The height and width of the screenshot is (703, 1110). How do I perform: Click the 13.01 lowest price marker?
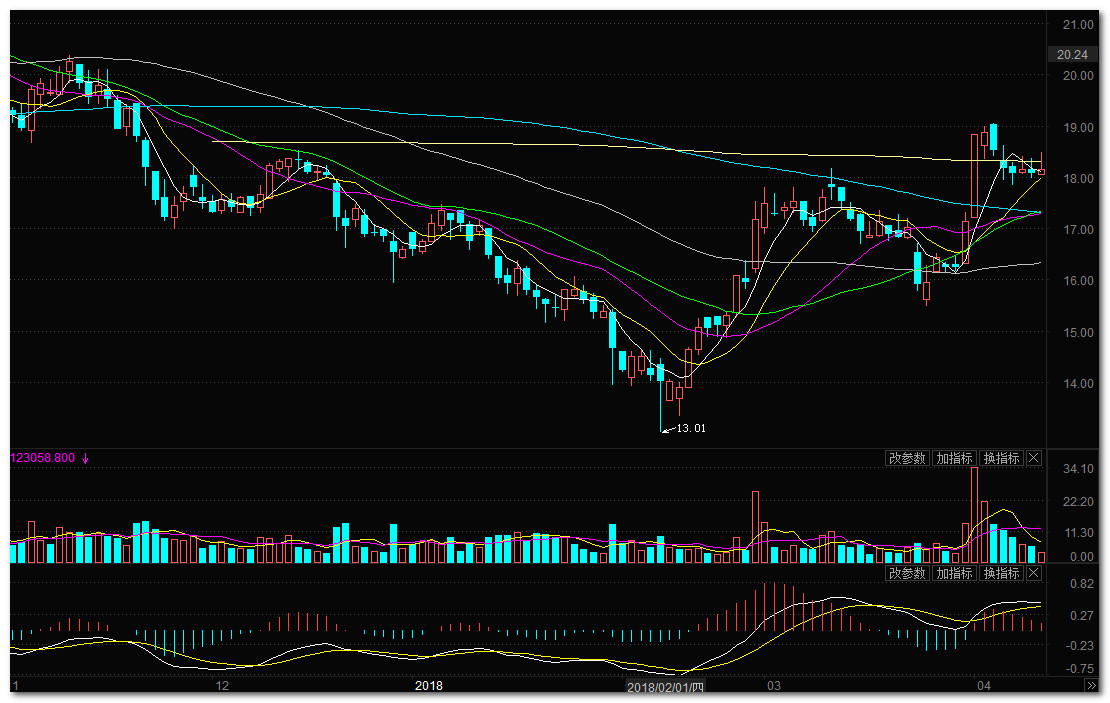pyautogui.click(x=691, y=428)
